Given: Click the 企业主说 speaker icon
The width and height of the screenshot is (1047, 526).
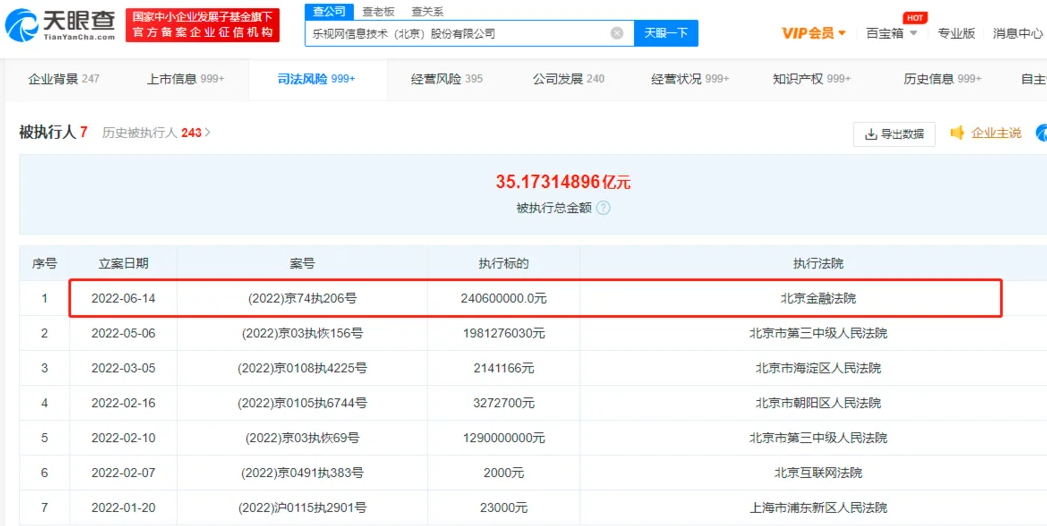Looking at the screenshot, I should click(x=957, y=133).
